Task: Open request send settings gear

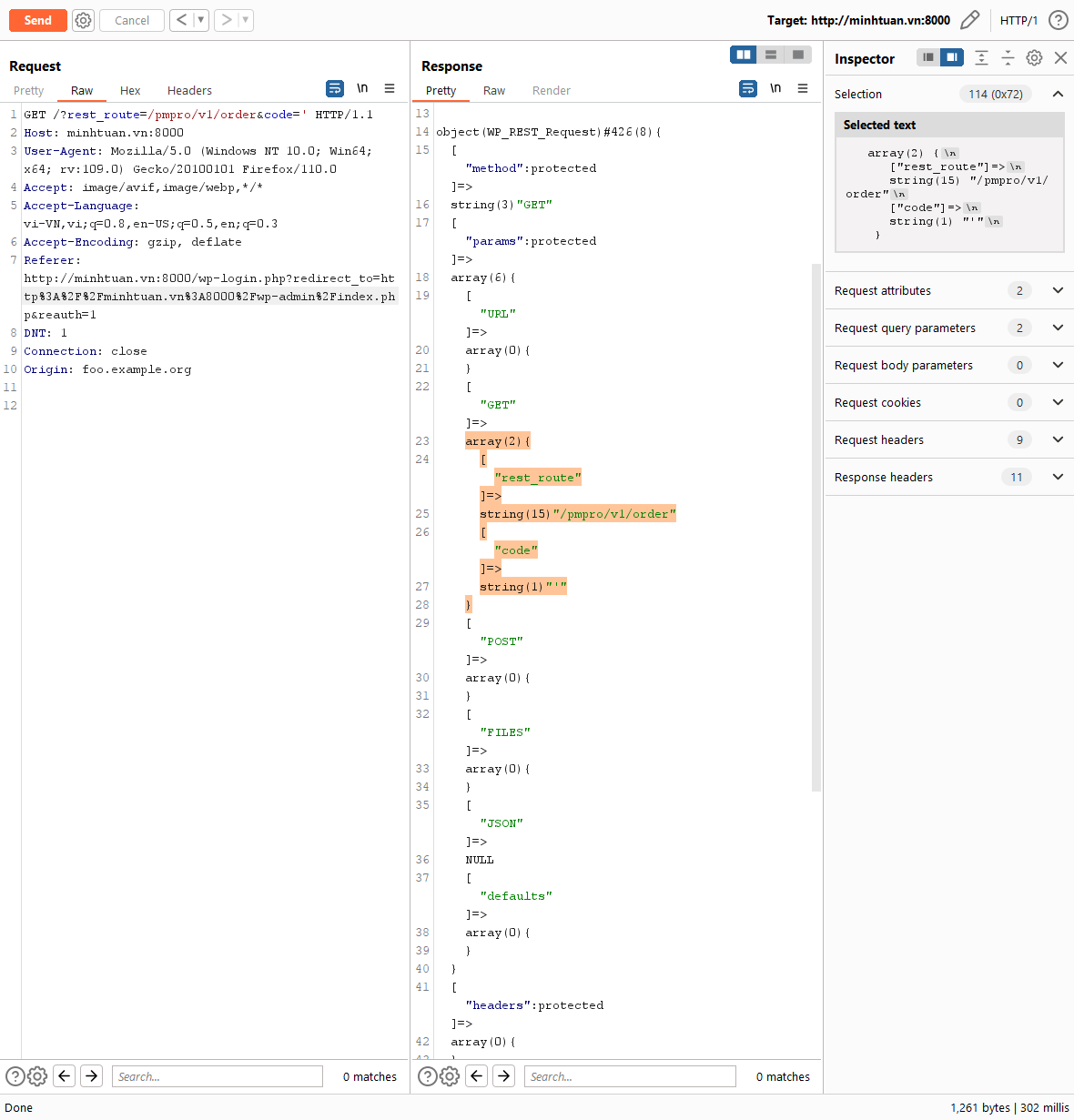Action: pos(83,20)
